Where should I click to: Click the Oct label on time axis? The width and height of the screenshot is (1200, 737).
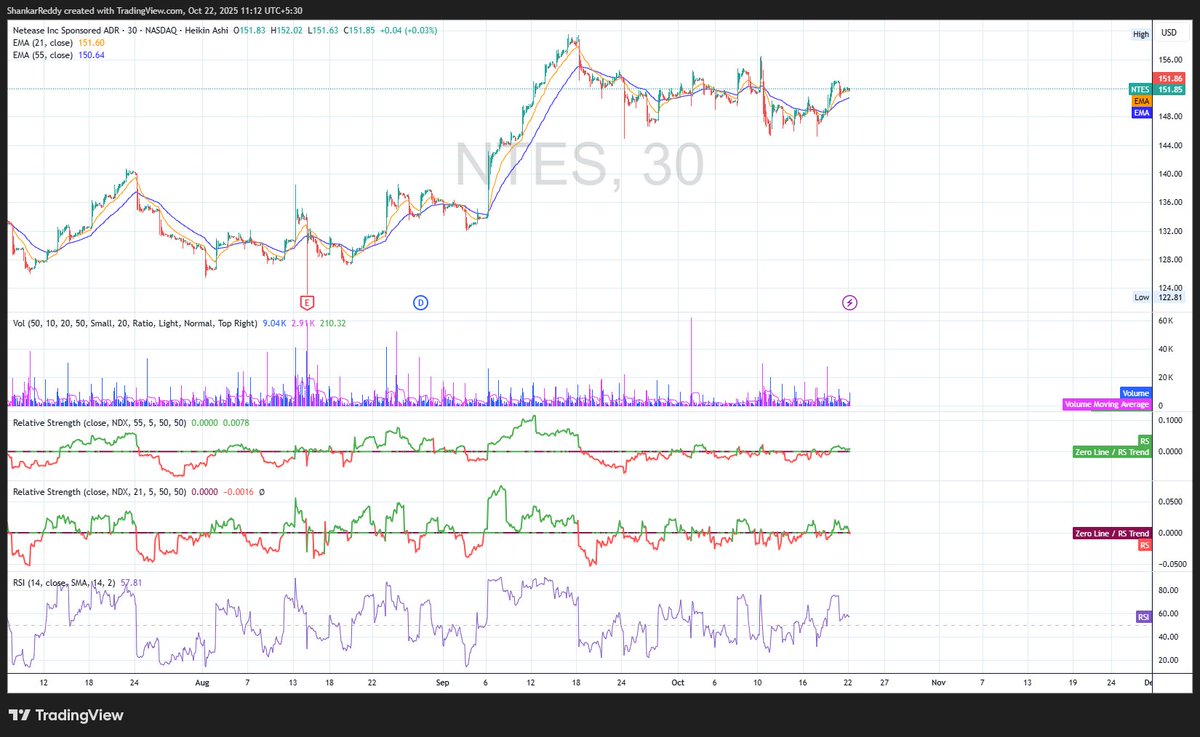(677, 683)
